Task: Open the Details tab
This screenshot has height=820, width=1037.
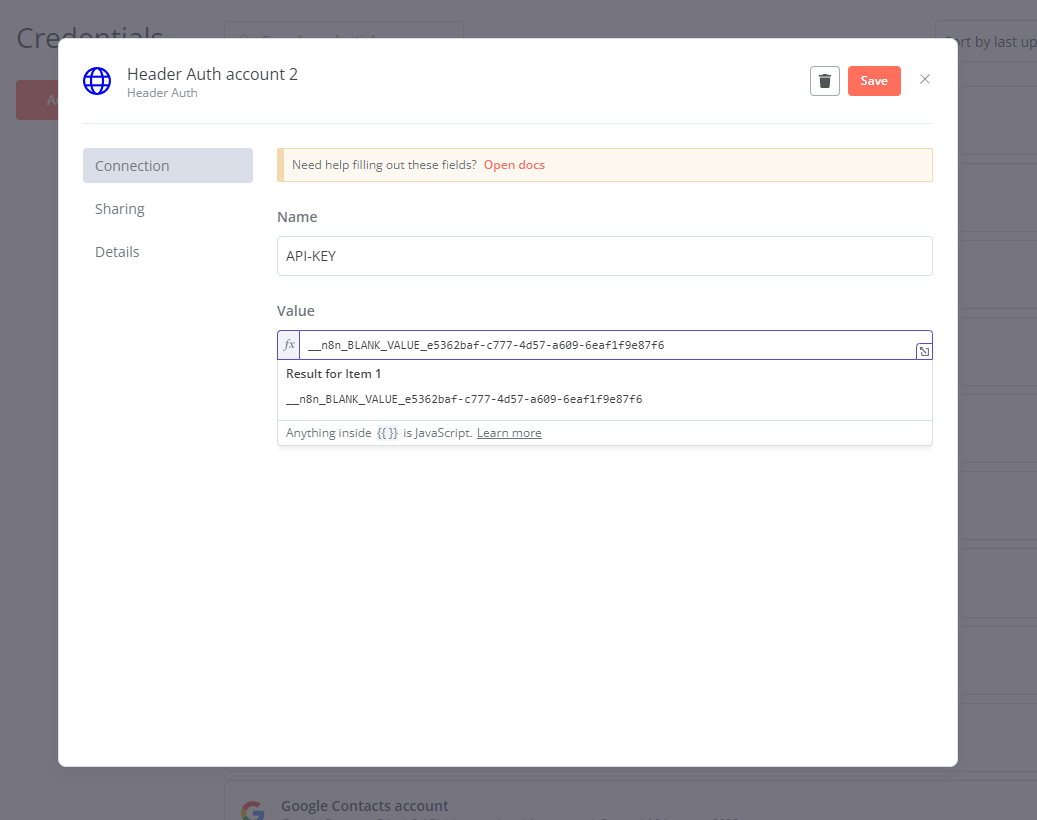Action: tap(117, 252)
